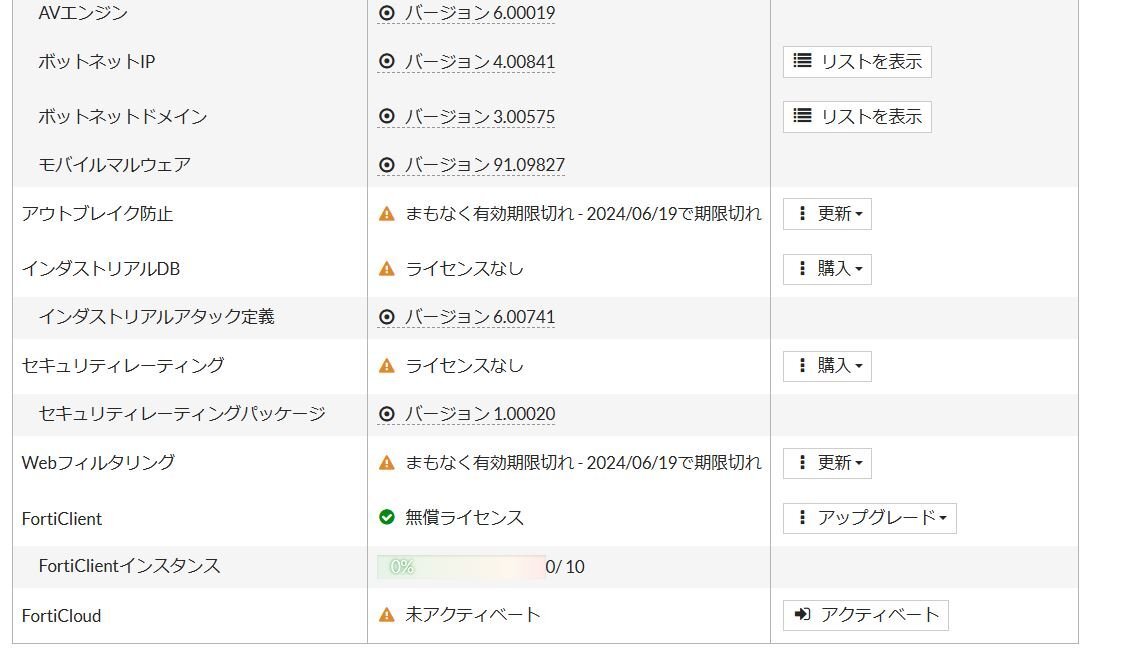Open the 更新 dropdown for Webフィルタリング
1132x662 pixels.
(x=827, y=463)
